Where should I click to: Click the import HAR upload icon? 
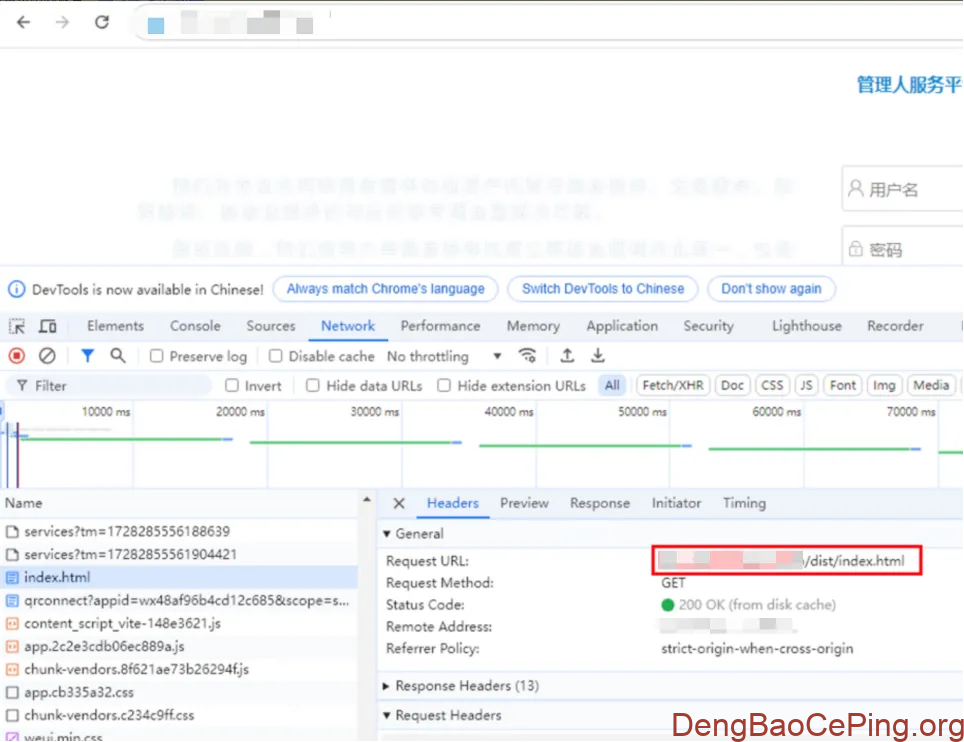567,356
